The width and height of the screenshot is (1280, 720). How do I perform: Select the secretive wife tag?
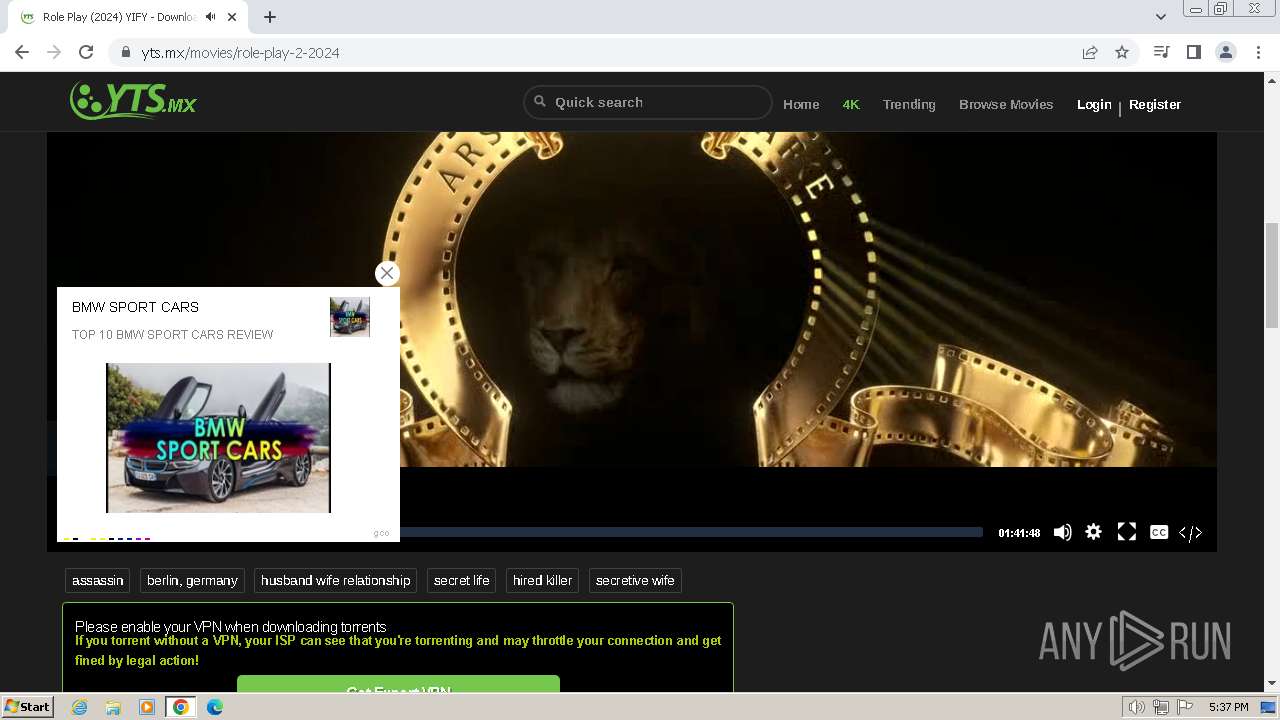[x=635, y=580]
